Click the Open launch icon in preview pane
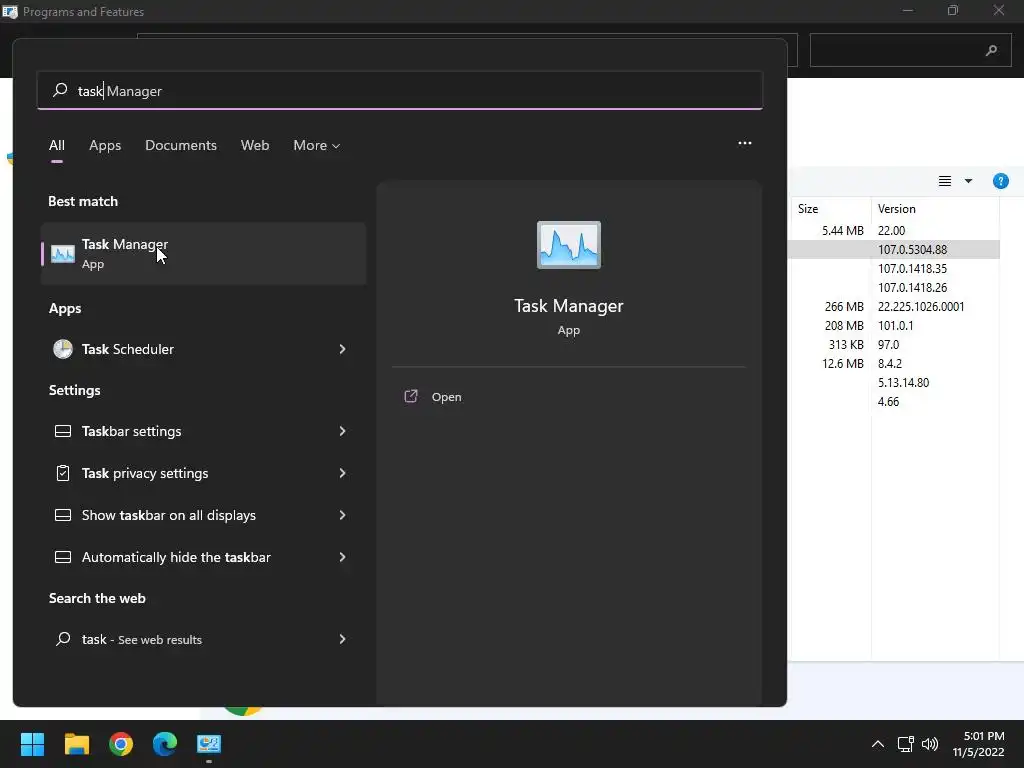Viewport: 1024px width, 768px height. [x=411, y=396]
